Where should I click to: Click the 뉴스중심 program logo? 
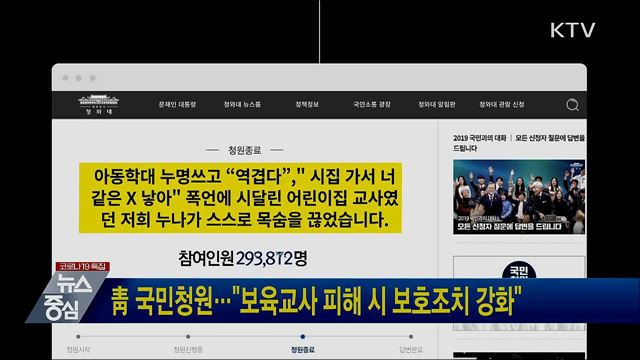click(68, 297)
